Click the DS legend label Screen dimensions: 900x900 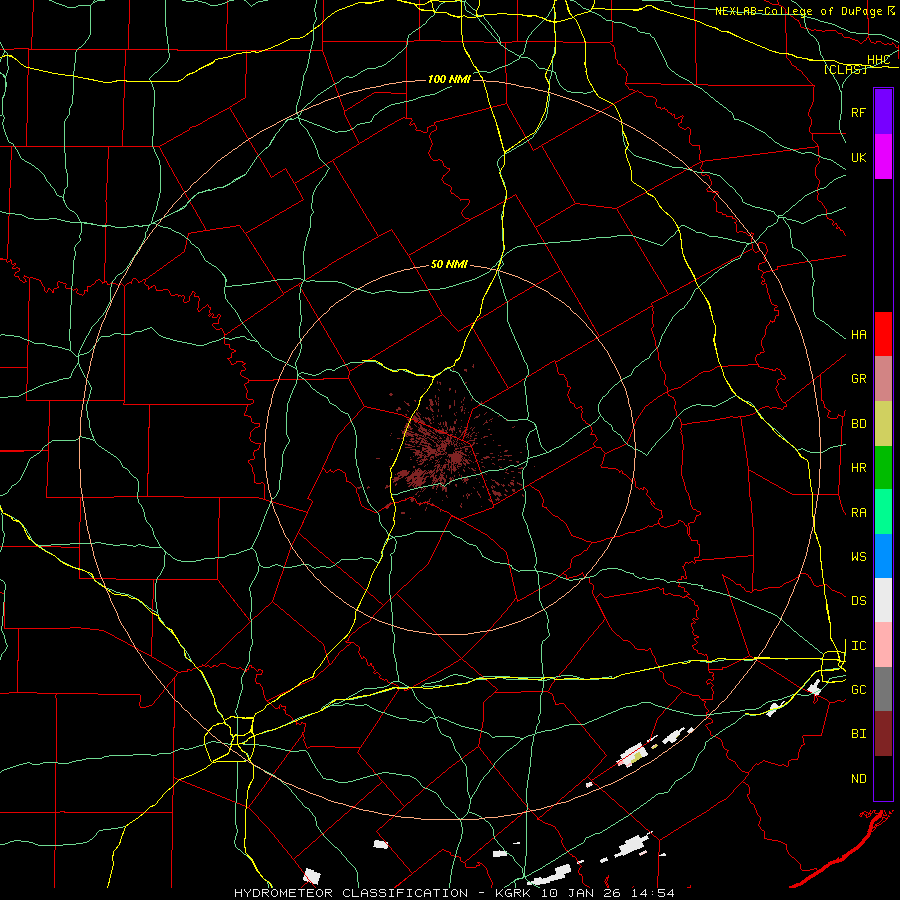[x=858, y=601]
